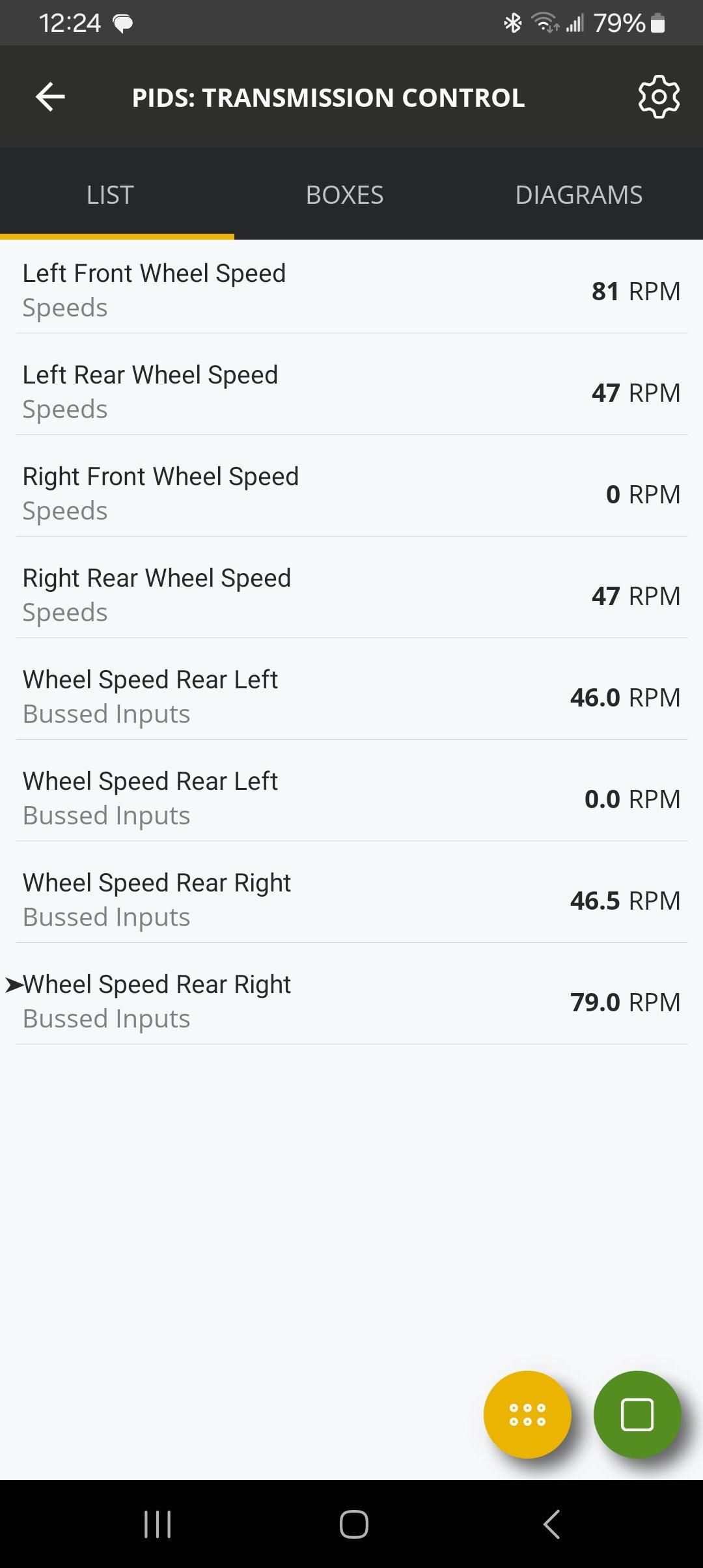Open Right Rear Wheel Speed PID
This screenshot has height=1568, width=703.
pos(351,595)
